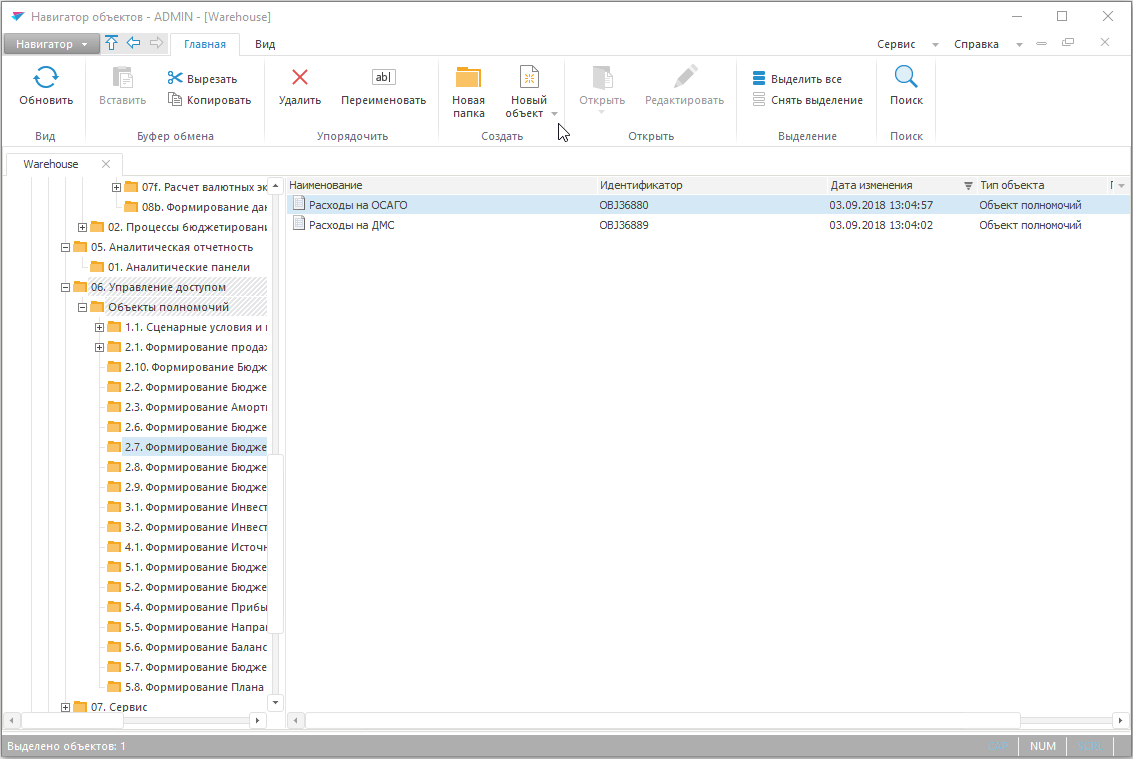Click the Копировать icon
This screenshot has height=759, width=1133.
176,100
